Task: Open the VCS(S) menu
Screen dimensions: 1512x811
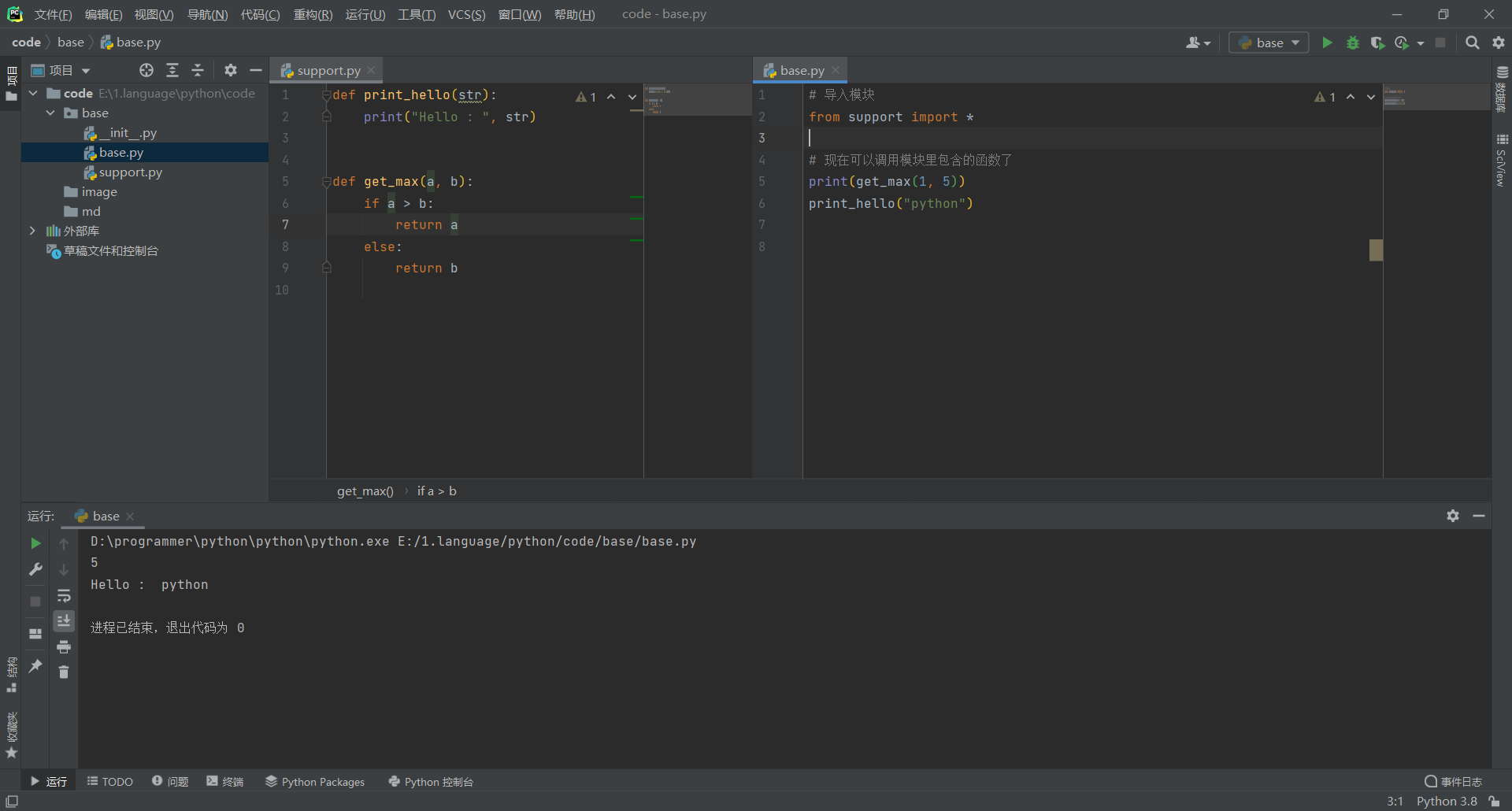Action: tap(466, 14)
